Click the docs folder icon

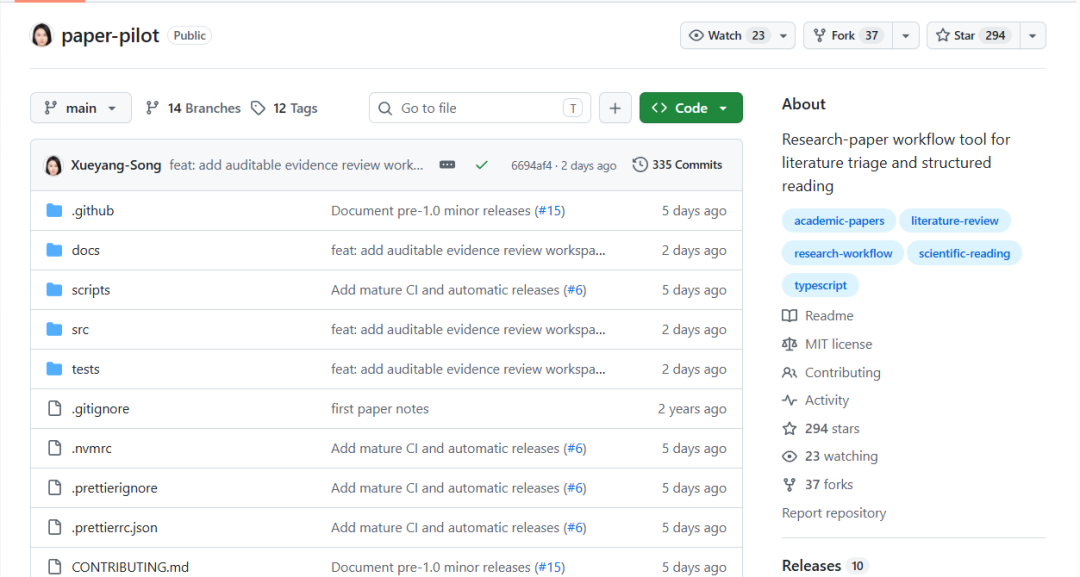[54, 250]
